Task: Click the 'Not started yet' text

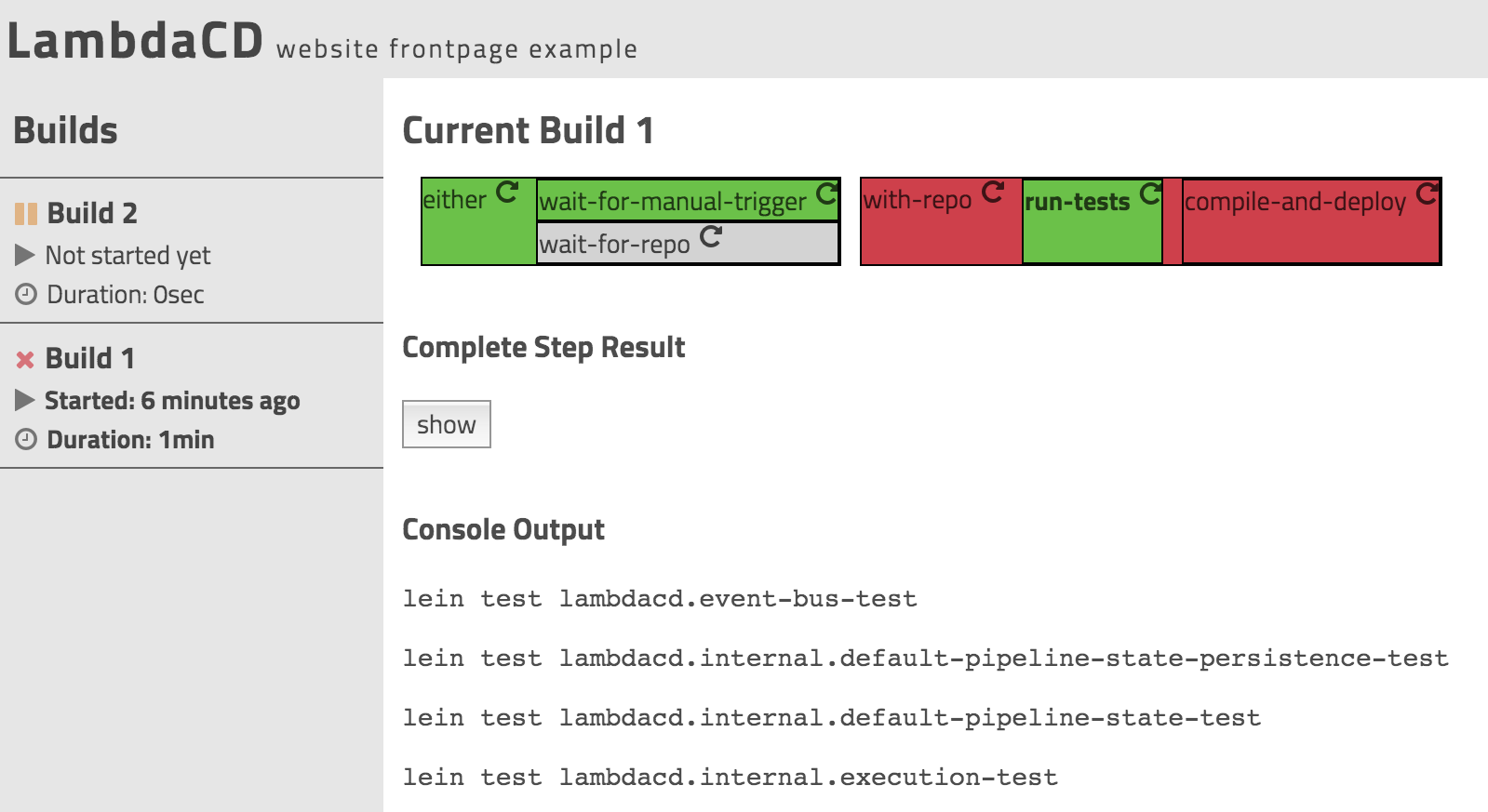Action: click(128, 255)
